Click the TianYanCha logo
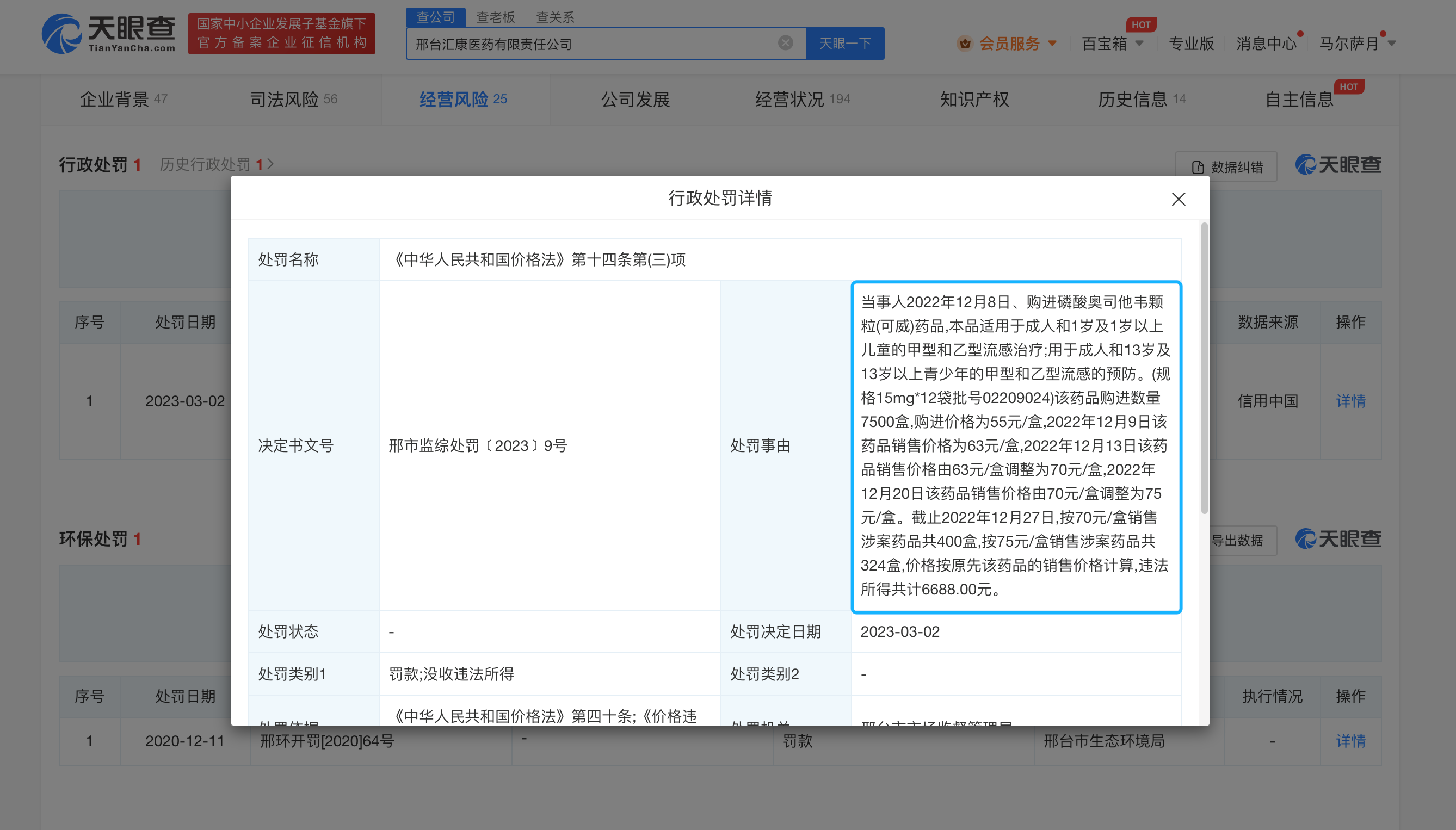The image size is (1456, 830). coord(108,34)
